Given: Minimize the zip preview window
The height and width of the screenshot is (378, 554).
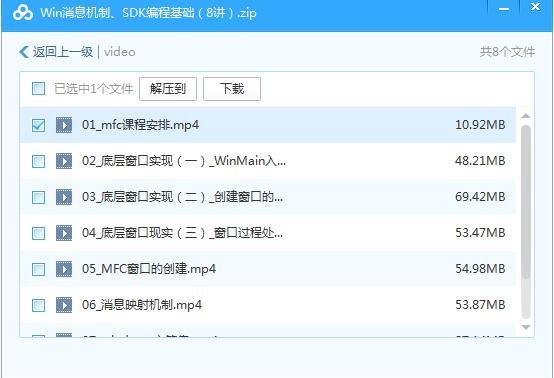Looking at the screenshot, I should click(503, 9).
